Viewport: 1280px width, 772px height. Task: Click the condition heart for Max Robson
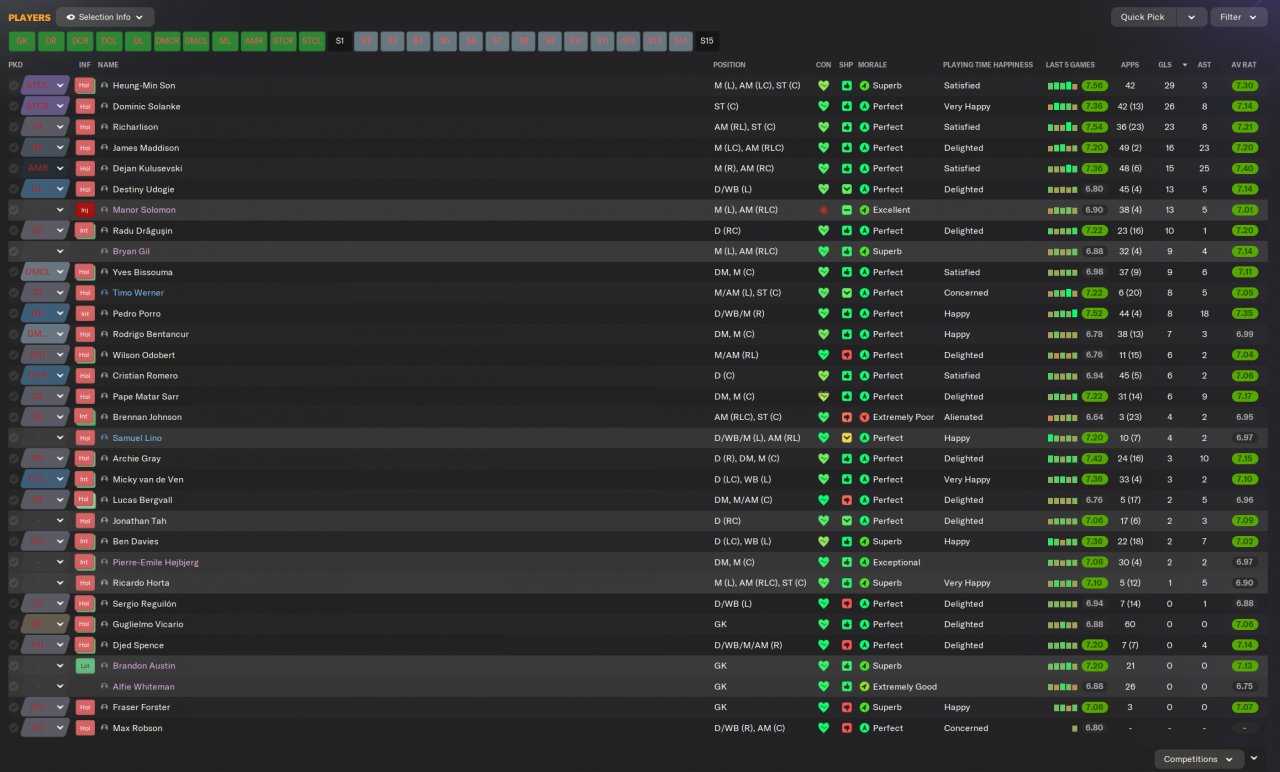(824, 728)
